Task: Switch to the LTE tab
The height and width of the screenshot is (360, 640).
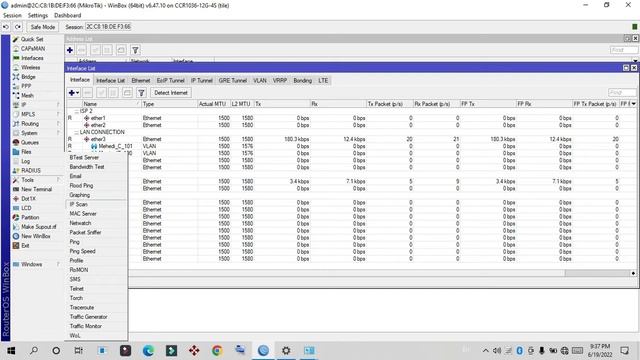Action: click(x=323, y=80)
